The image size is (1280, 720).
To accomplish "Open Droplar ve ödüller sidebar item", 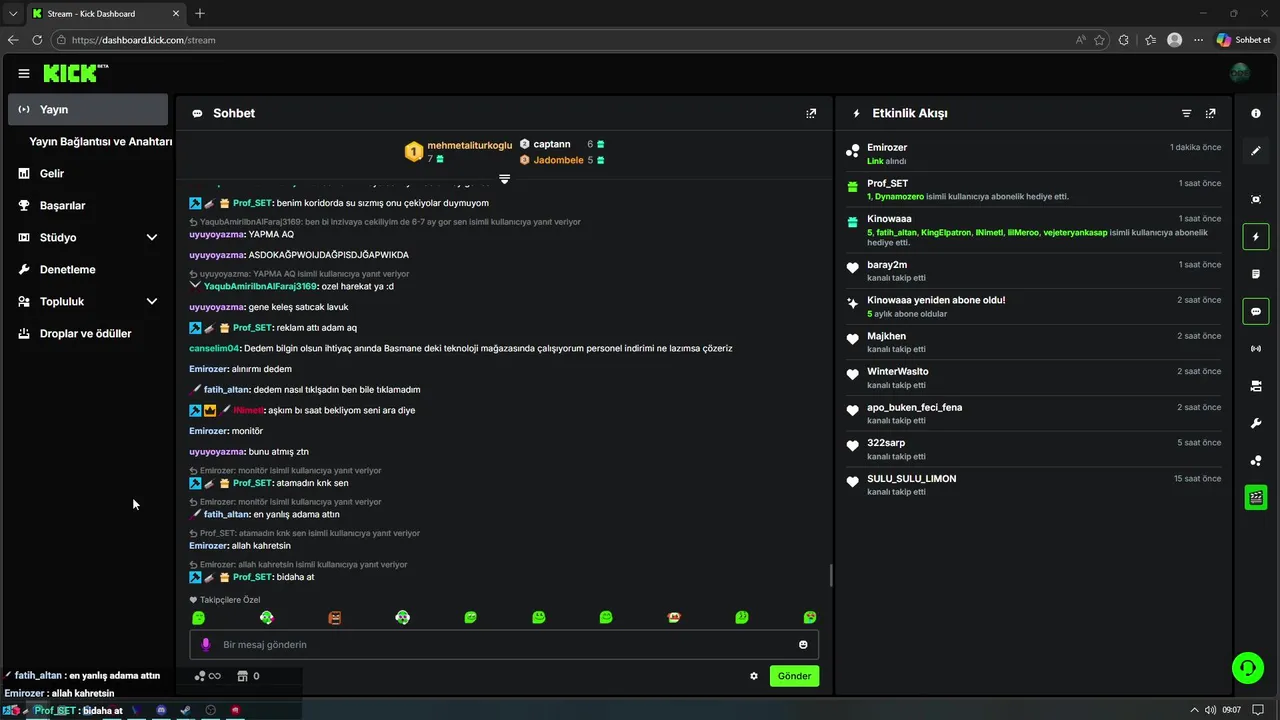I will (88, 334).
